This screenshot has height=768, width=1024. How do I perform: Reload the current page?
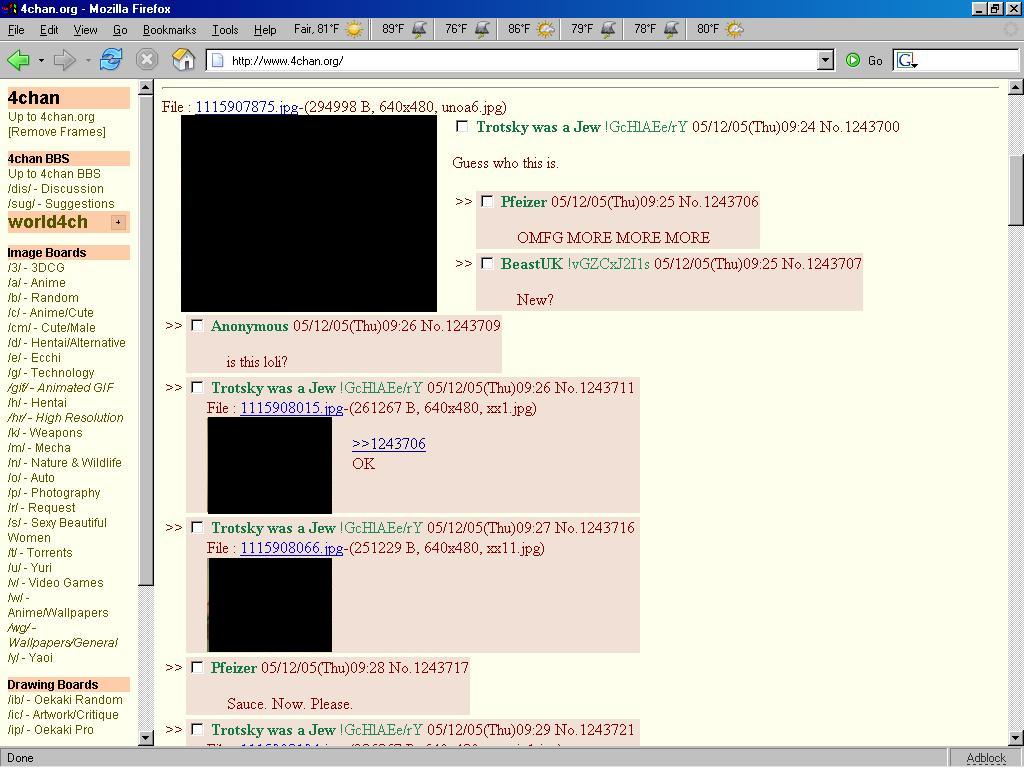pyautogui.click(x=110, y=60)
